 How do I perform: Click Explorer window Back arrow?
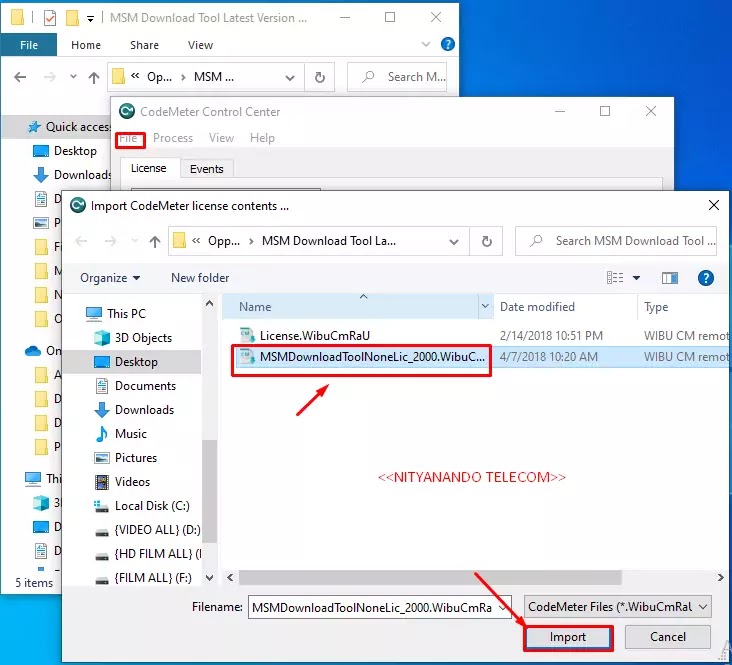pyautogui.click(x=20, y=77)
